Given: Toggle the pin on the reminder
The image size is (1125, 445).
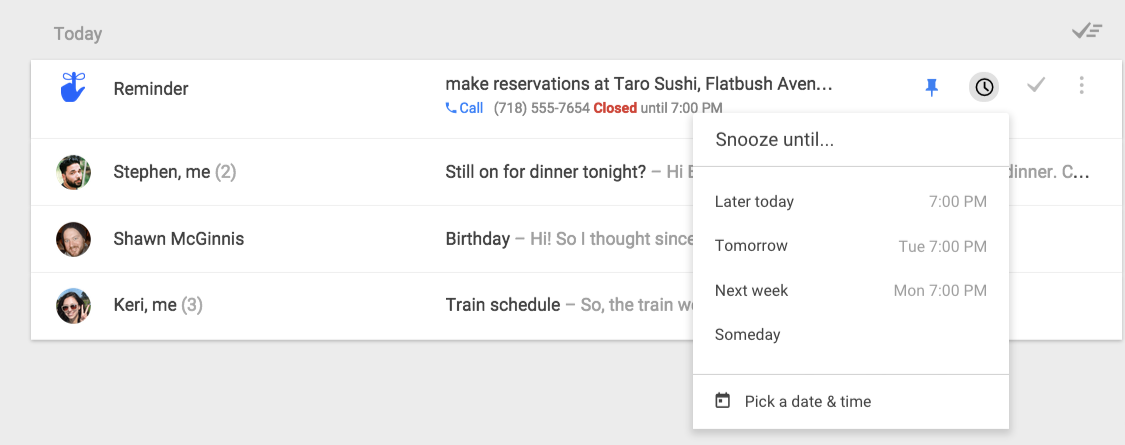Looking at the screenshot, I should (932, 88).
